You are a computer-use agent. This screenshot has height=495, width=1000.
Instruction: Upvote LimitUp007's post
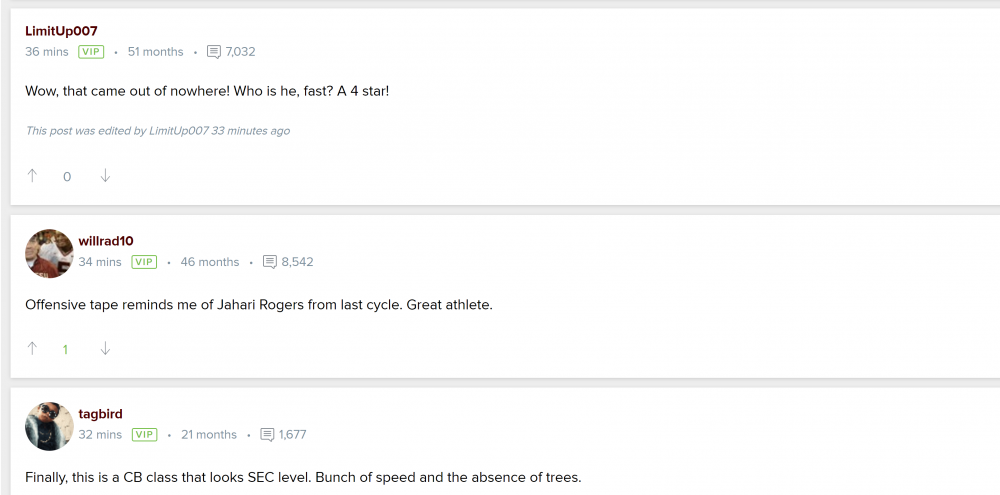click(32, 176)
